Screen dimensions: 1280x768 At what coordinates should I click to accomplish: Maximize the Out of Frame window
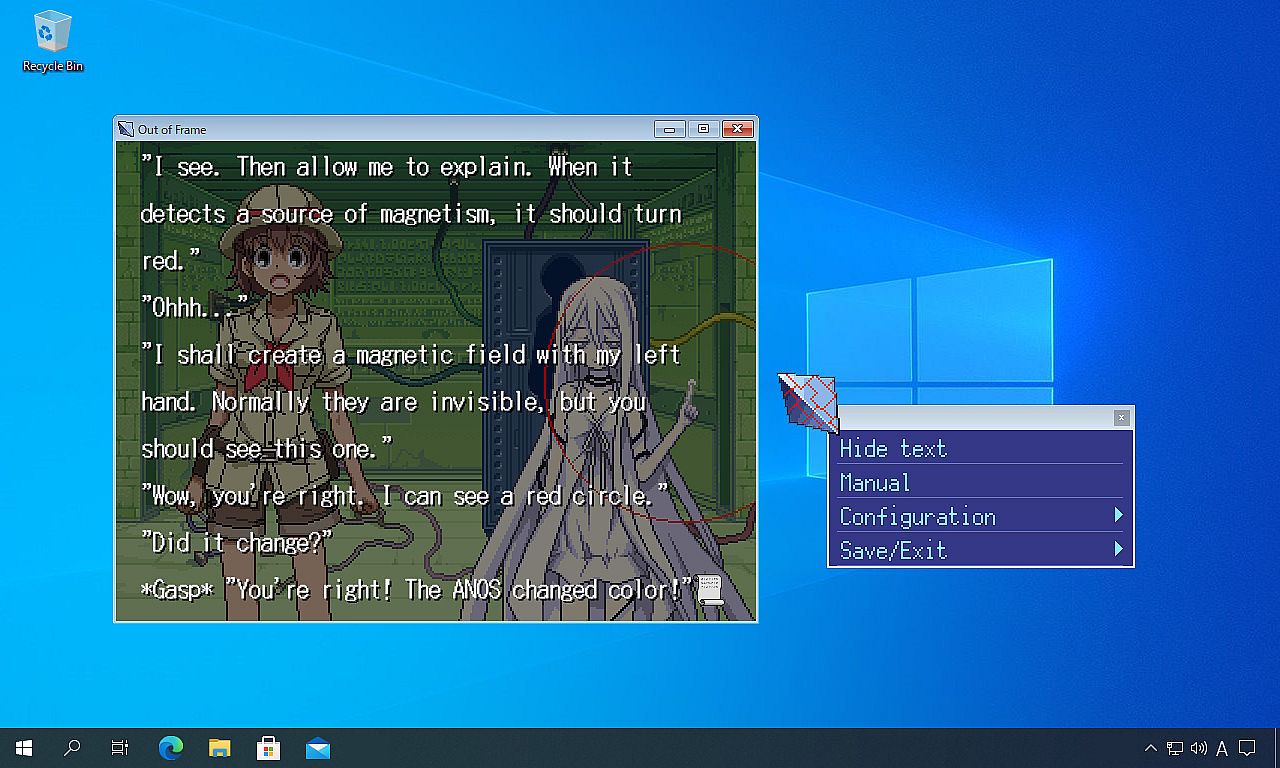click(x=703, y=129)
